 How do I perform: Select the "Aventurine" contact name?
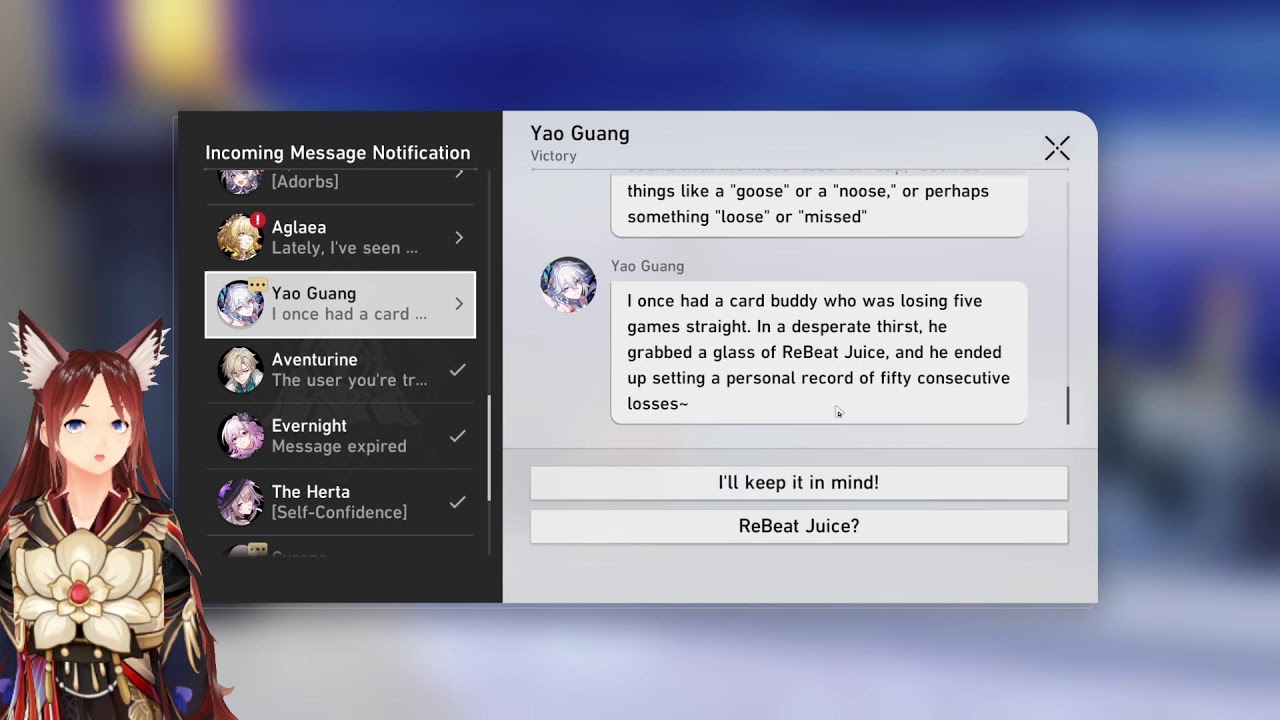point(314,360)
